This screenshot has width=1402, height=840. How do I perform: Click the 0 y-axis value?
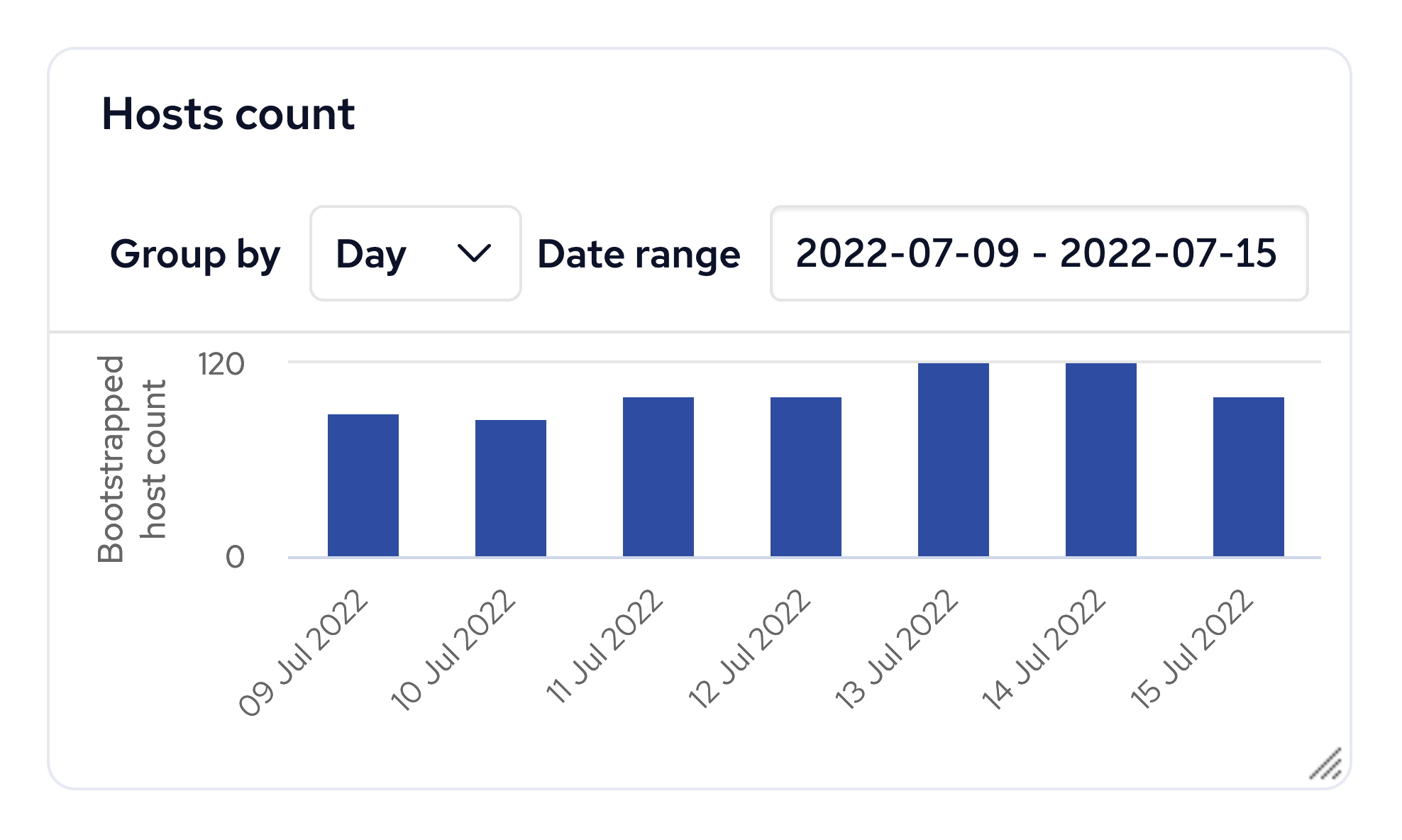pyautogui.click(x=235, y=558)
